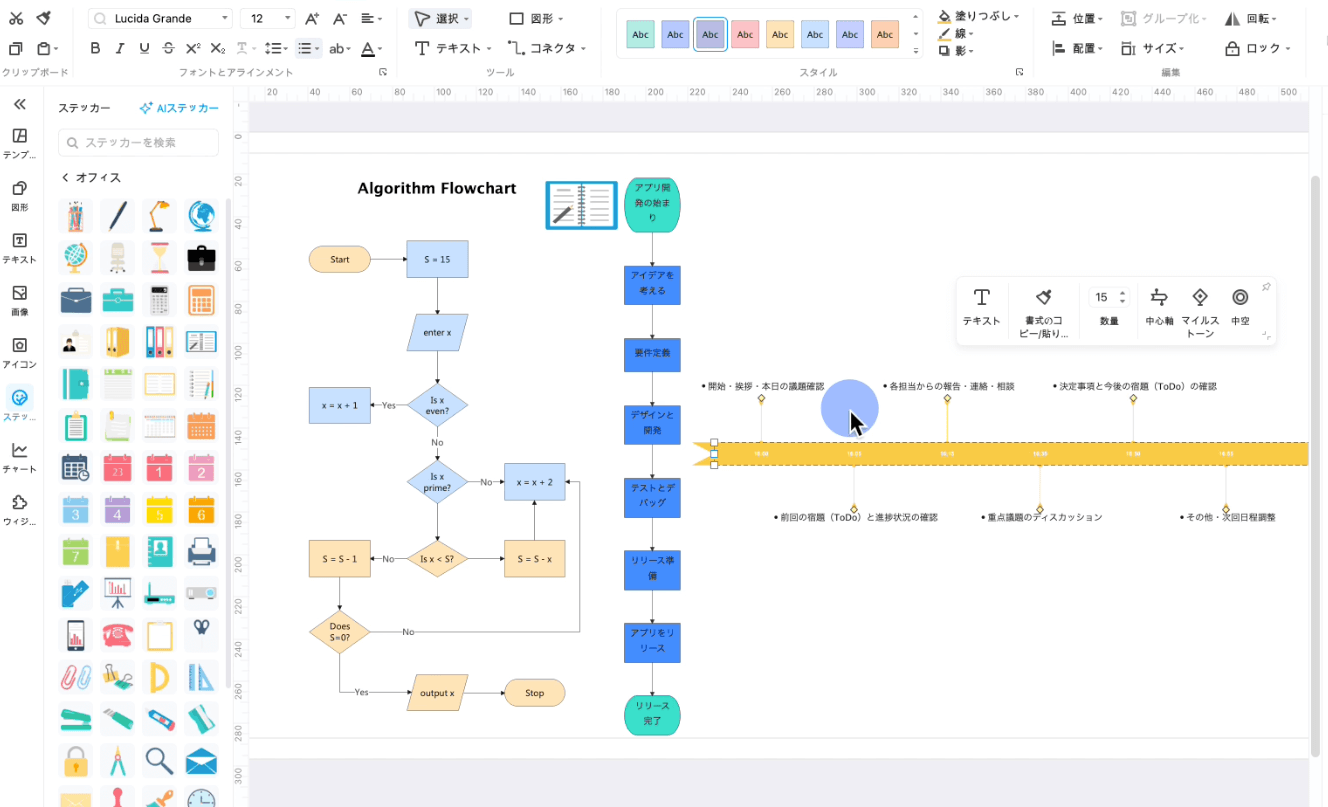Switch to the AIステッカー tab
Image resolution: width=1328 pixels, height=807 pixels.
tap(179, 108)
